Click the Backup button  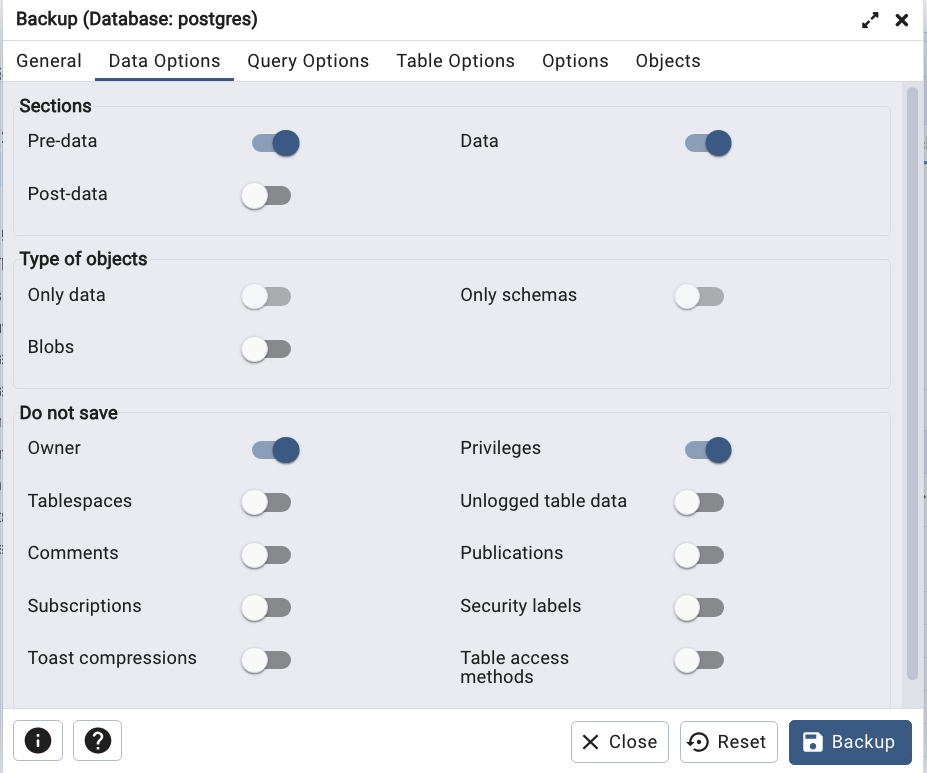click(850, 742)
